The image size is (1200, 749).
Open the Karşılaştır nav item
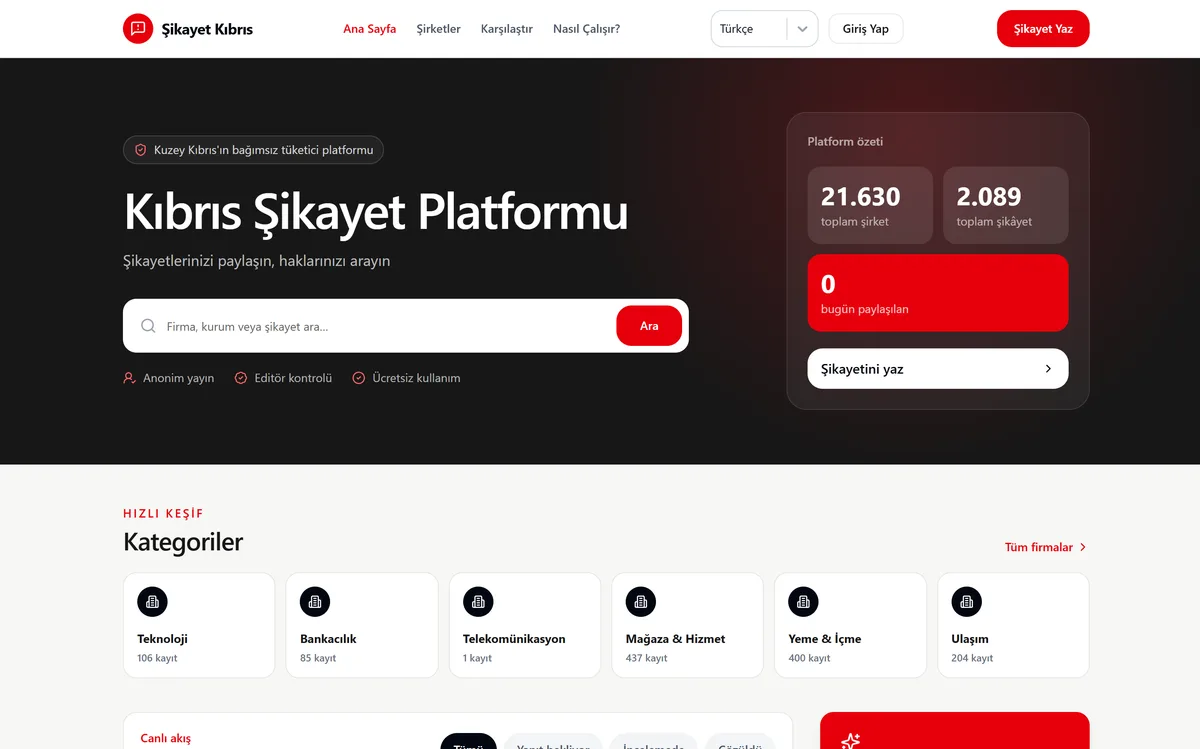pos(507,29)
